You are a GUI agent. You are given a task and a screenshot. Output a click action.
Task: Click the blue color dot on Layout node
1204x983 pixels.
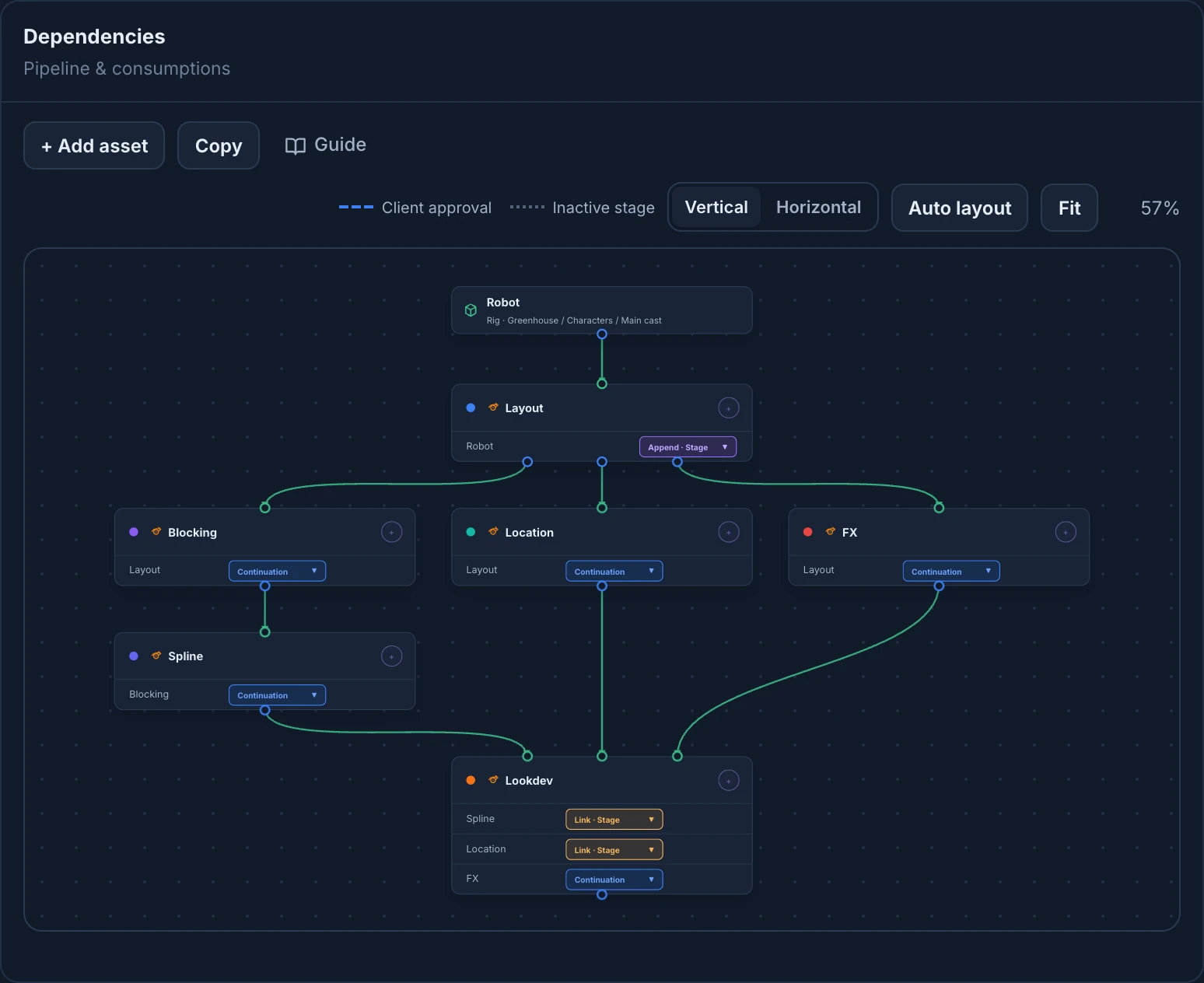coord(471,408)
